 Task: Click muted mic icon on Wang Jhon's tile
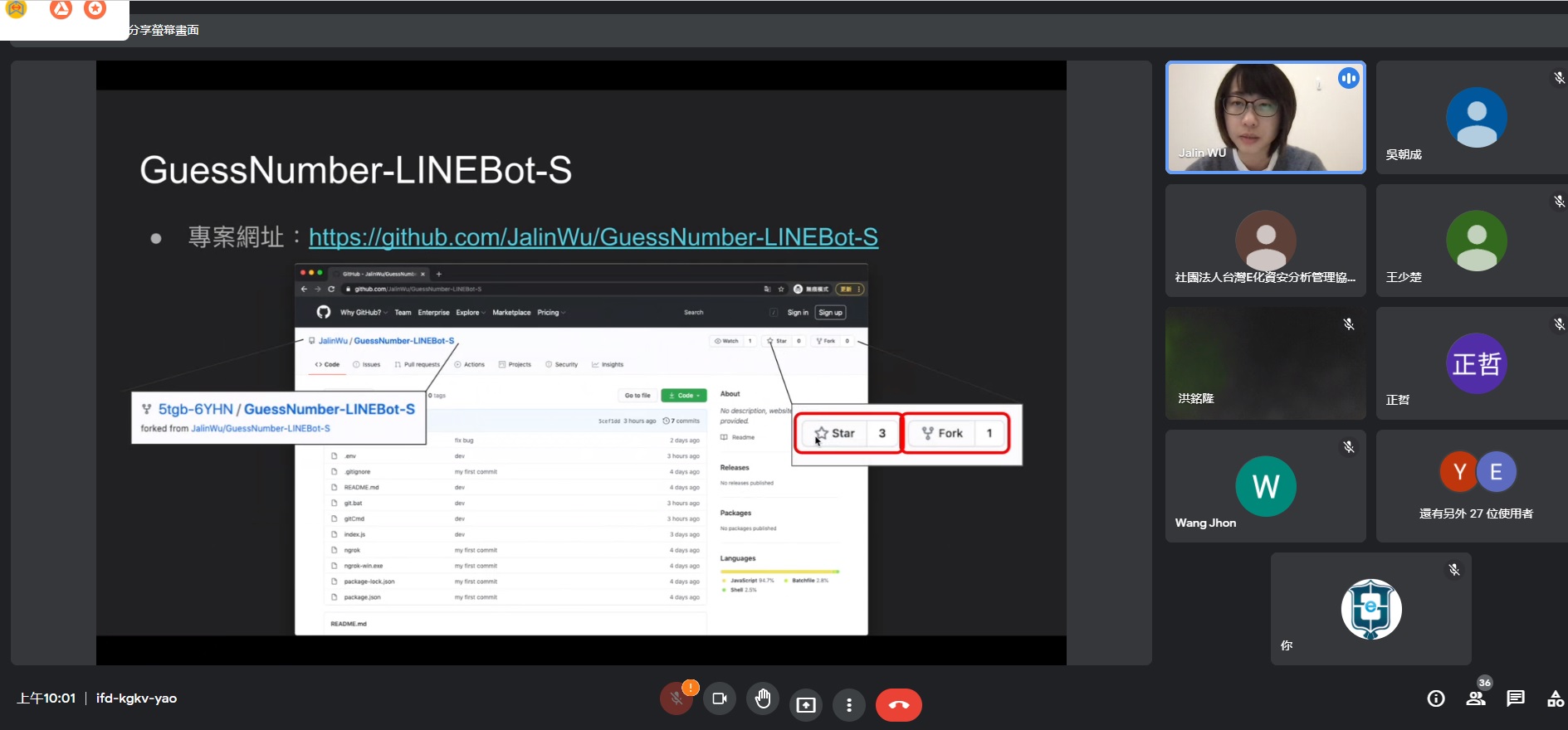click(x=1349, y=447)
